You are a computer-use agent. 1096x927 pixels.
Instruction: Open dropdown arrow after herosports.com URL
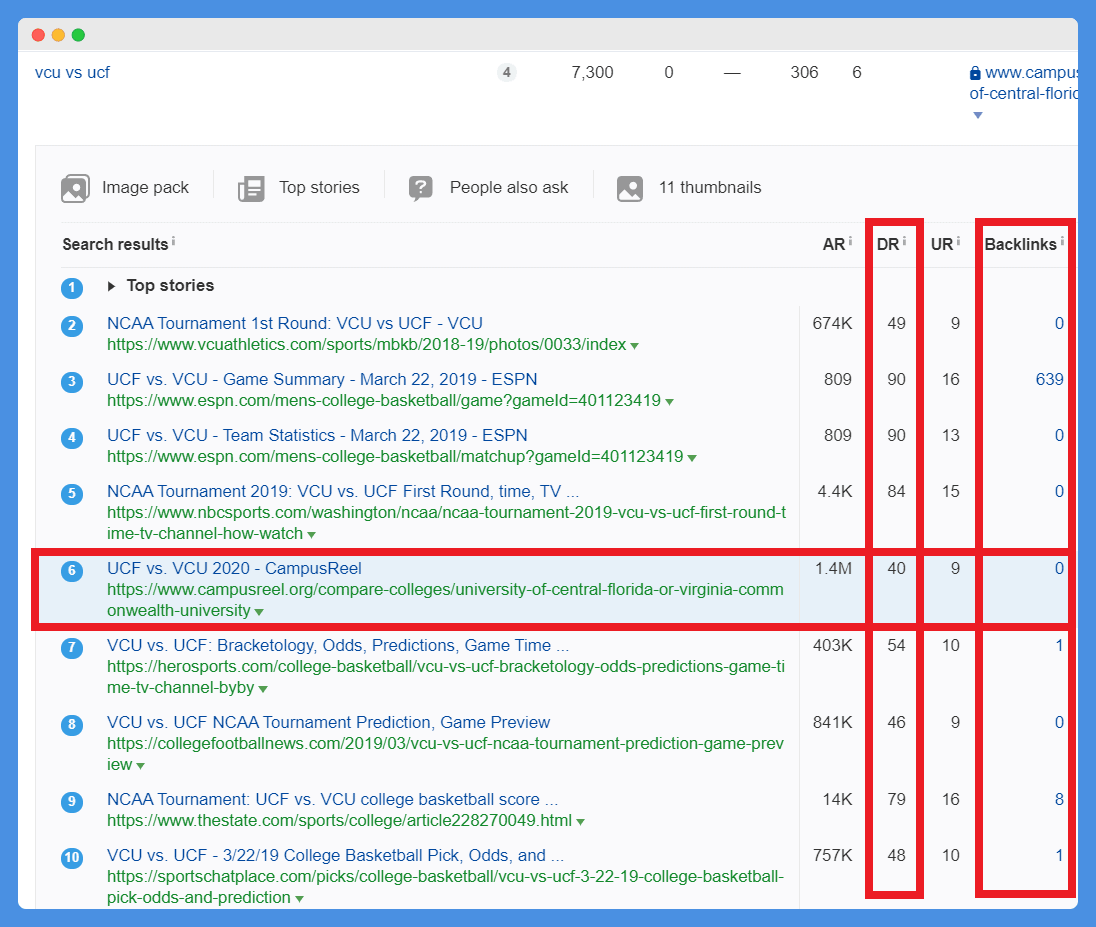(263, 689)
